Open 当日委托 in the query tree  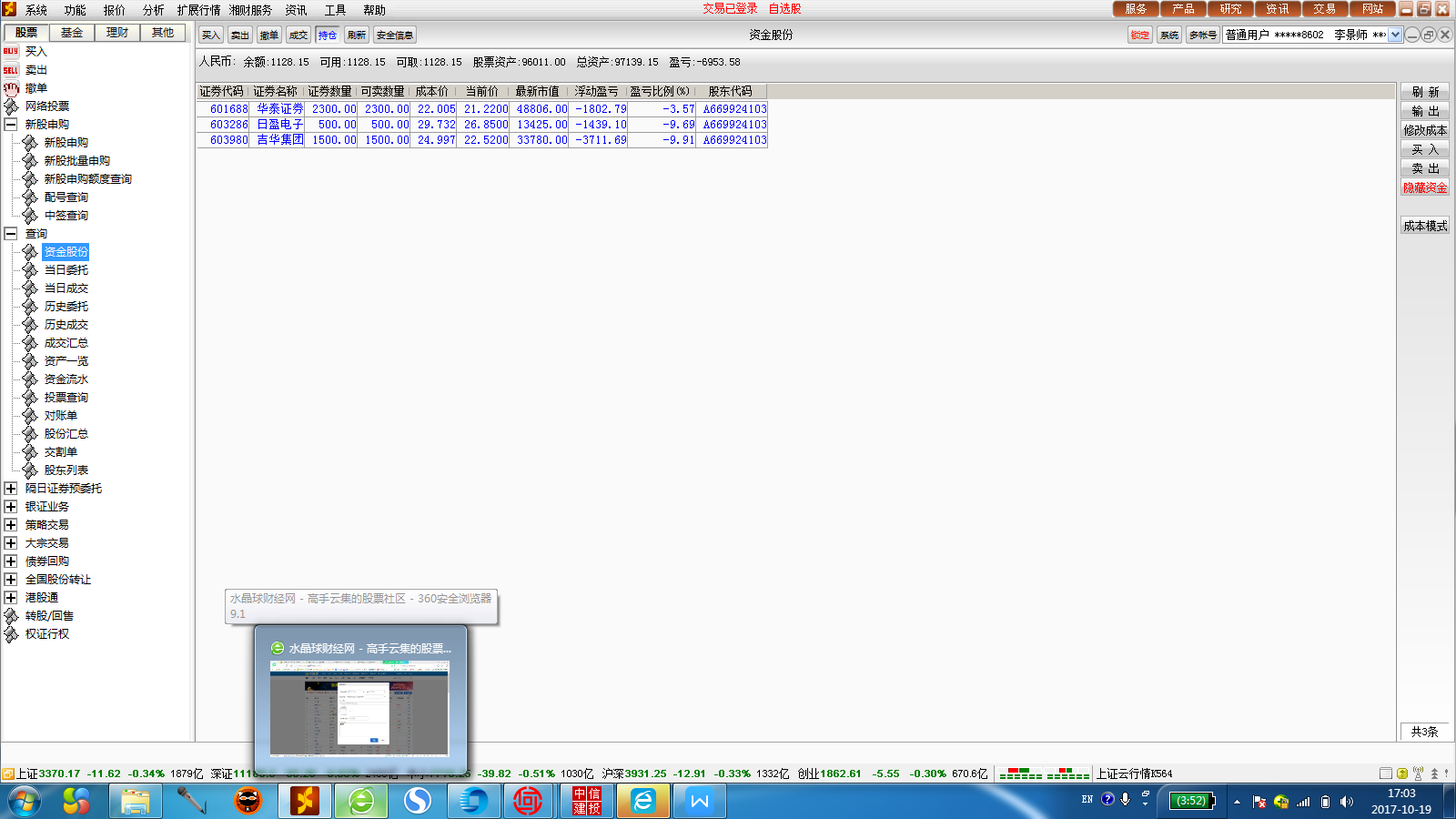(66, 270)
